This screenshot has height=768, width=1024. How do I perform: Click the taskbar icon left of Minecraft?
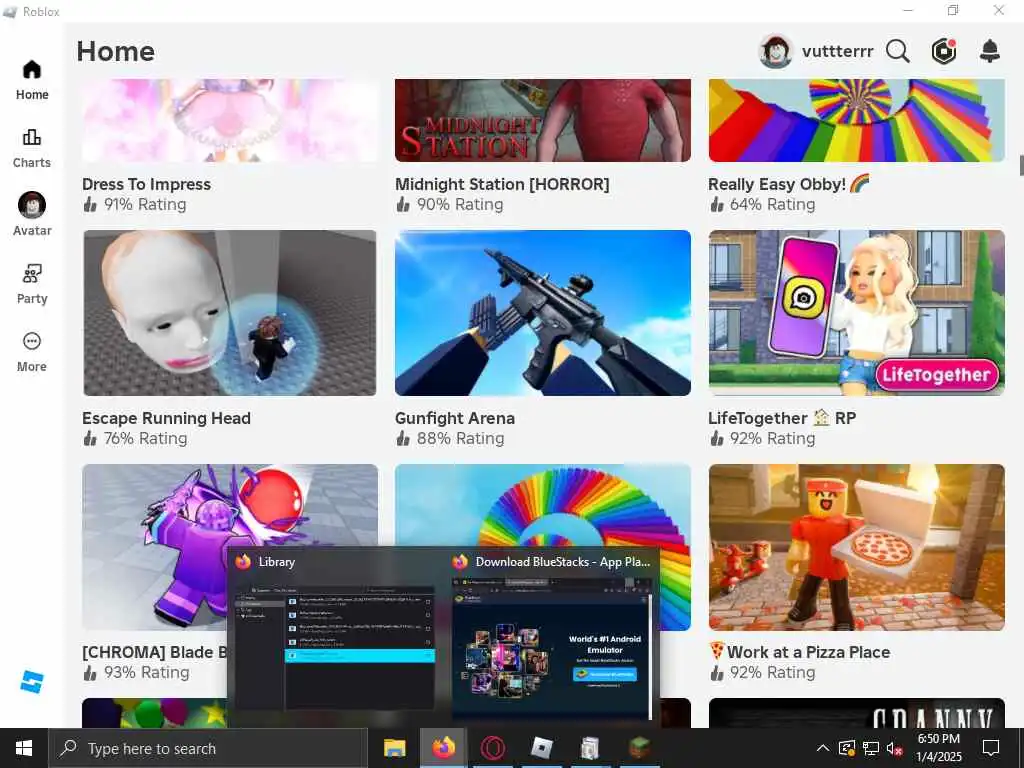point(590,748)
